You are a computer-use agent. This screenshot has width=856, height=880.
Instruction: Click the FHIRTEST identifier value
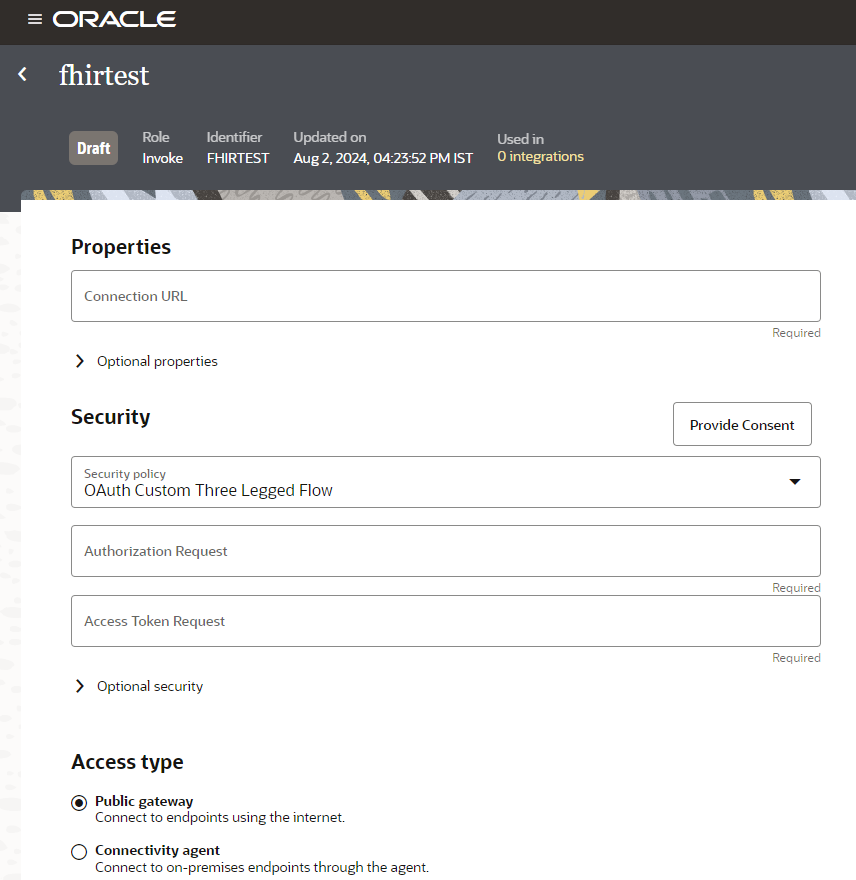pyautogui.click(x=238, y=158)
